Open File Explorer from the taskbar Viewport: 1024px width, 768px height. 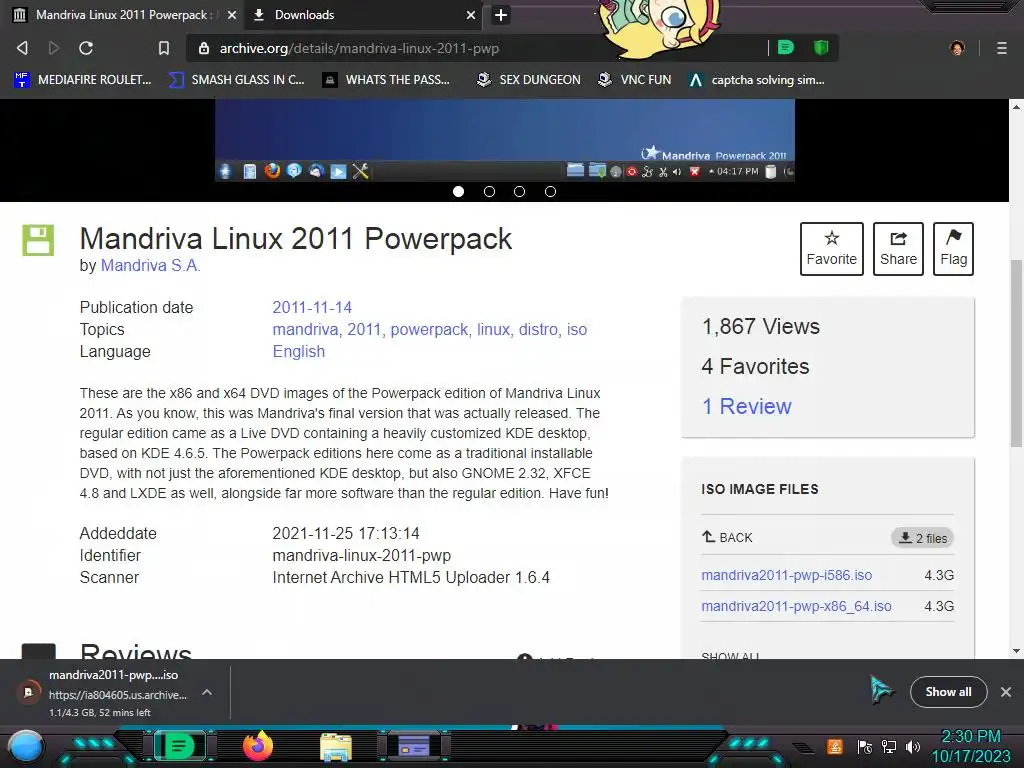coord(336,747)
